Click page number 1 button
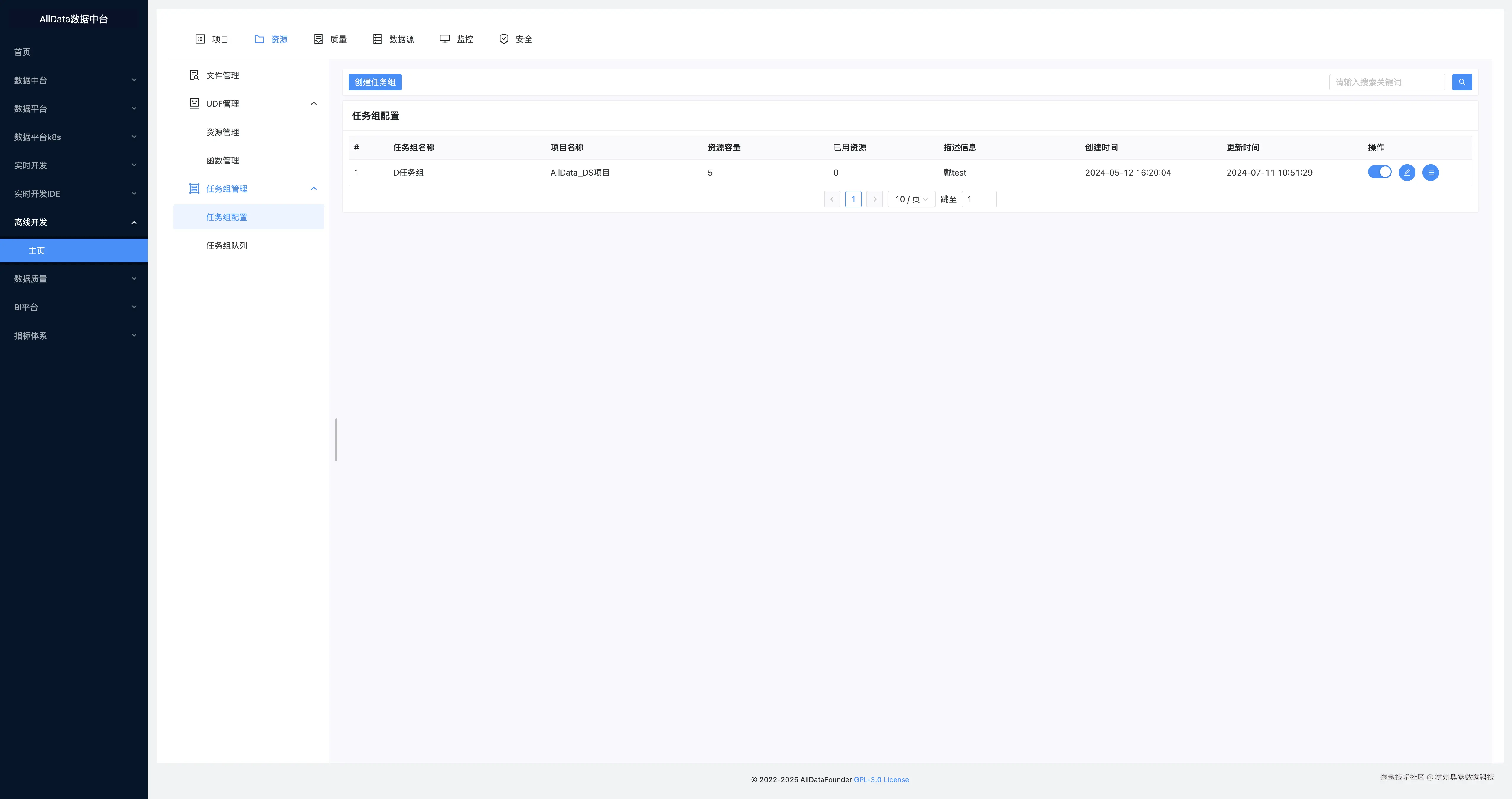 [853, 199]
